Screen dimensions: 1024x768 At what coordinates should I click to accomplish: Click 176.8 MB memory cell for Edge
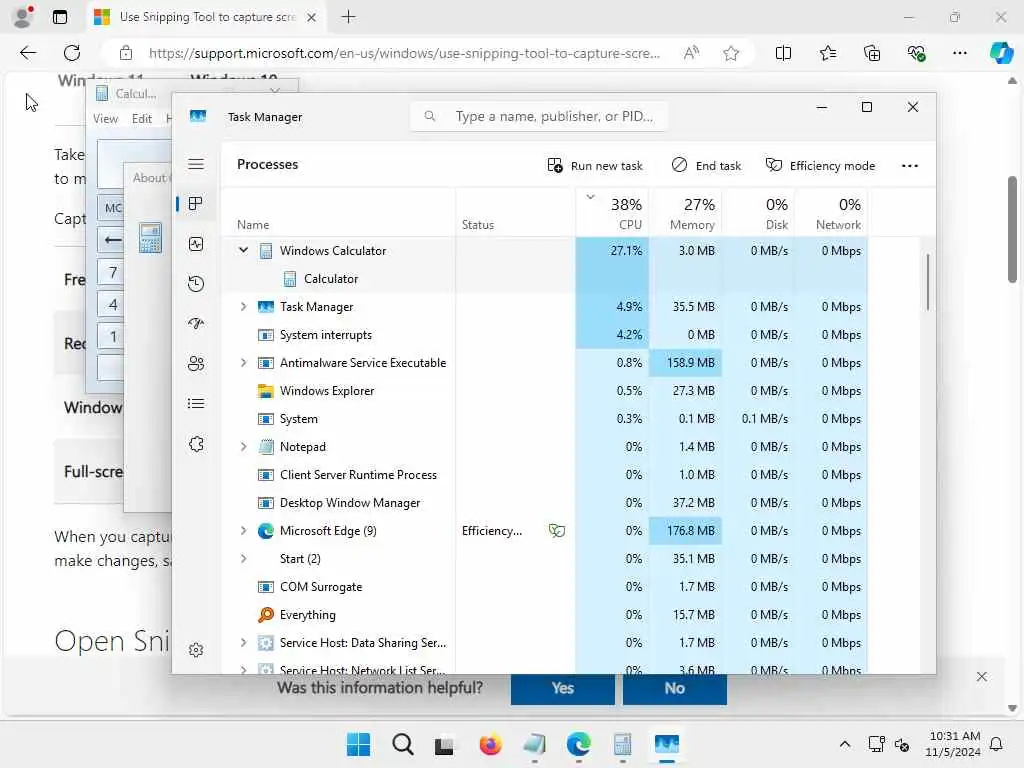685,530
